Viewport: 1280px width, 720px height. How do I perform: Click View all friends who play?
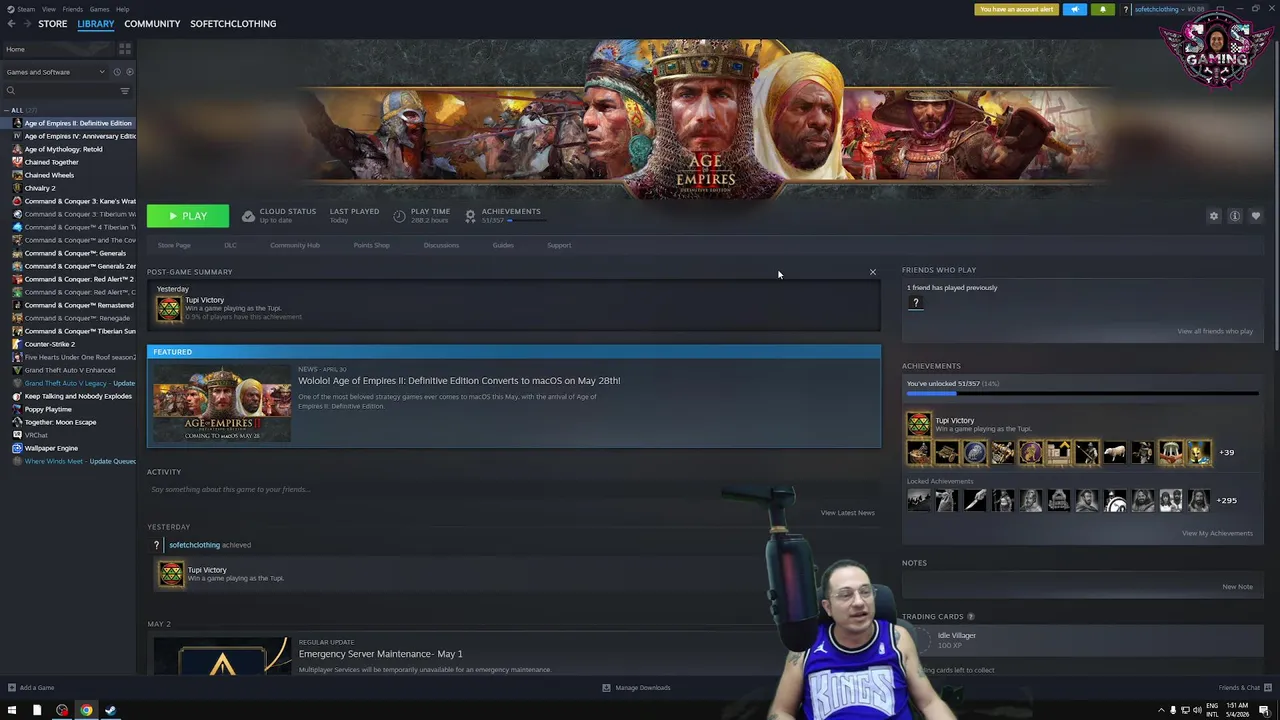1215,331
